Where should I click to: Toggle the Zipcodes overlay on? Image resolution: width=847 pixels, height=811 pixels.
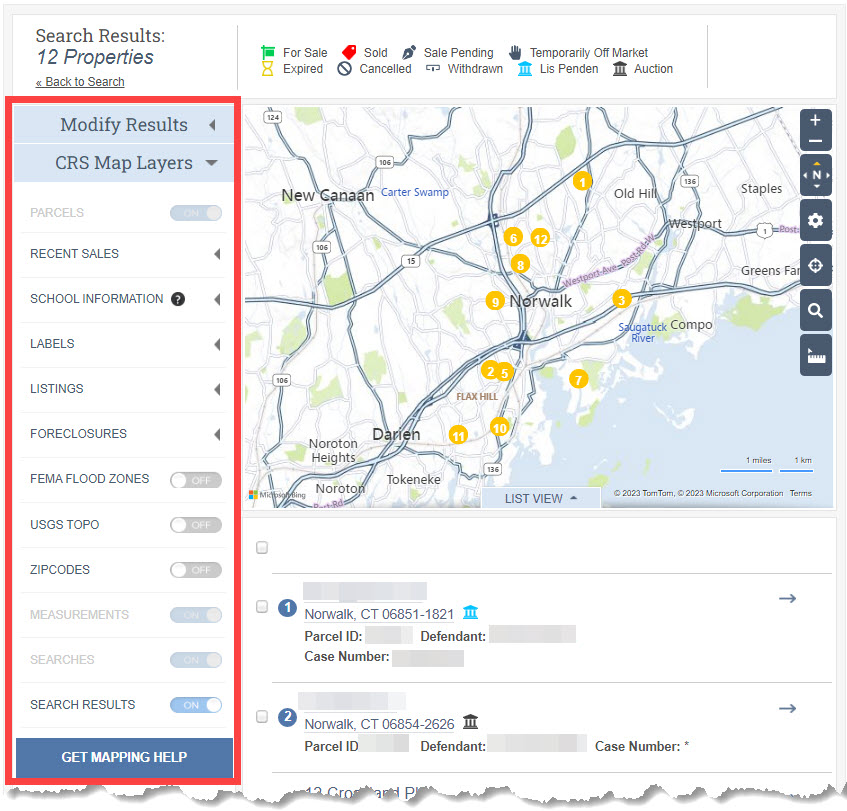(195, 570)
